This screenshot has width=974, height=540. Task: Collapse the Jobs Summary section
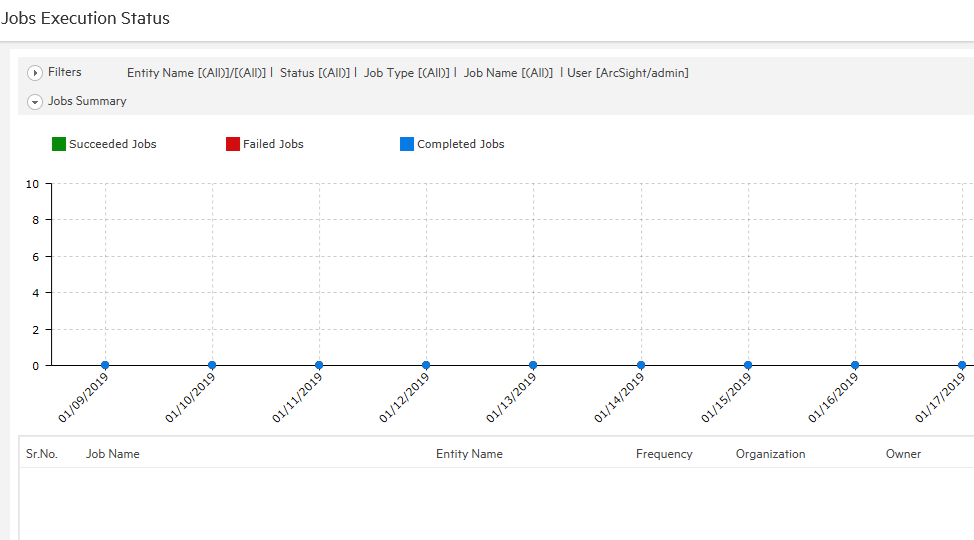[35, 102]
